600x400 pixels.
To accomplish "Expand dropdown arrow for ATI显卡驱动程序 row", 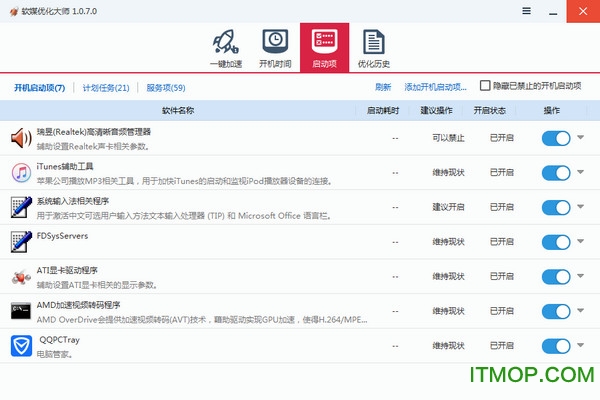I will click(x=580, y=276).
